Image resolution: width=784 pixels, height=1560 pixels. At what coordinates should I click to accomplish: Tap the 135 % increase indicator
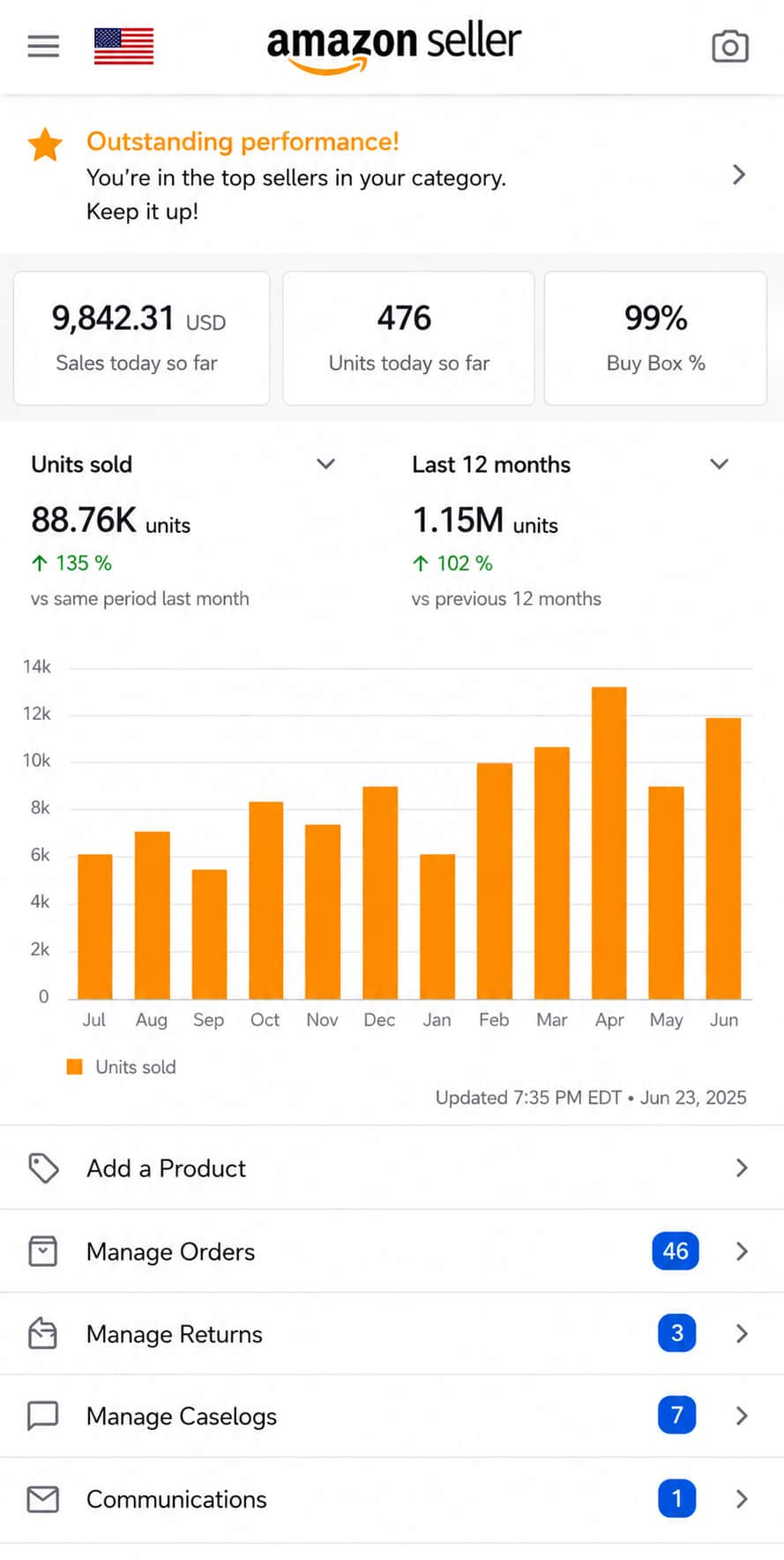(71, 563)
